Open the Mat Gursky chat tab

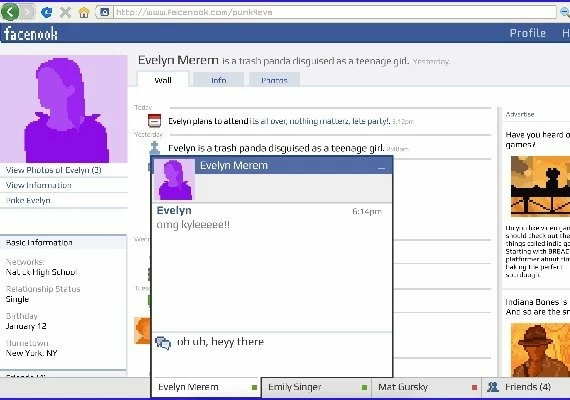[x=426, y=387]
